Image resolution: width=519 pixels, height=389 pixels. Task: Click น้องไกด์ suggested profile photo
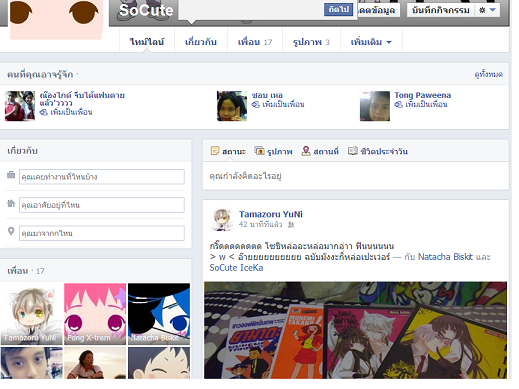tap(20, 106)
